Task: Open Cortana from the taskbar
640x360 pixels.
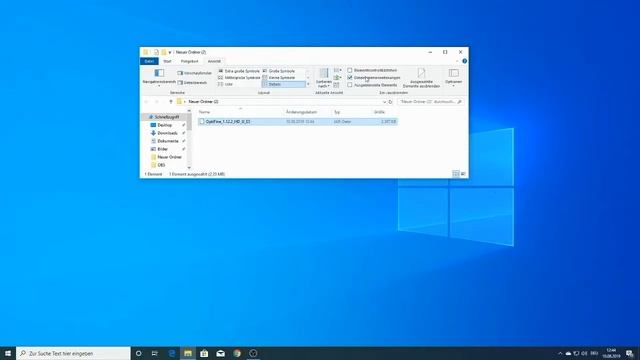Action: 138,353
